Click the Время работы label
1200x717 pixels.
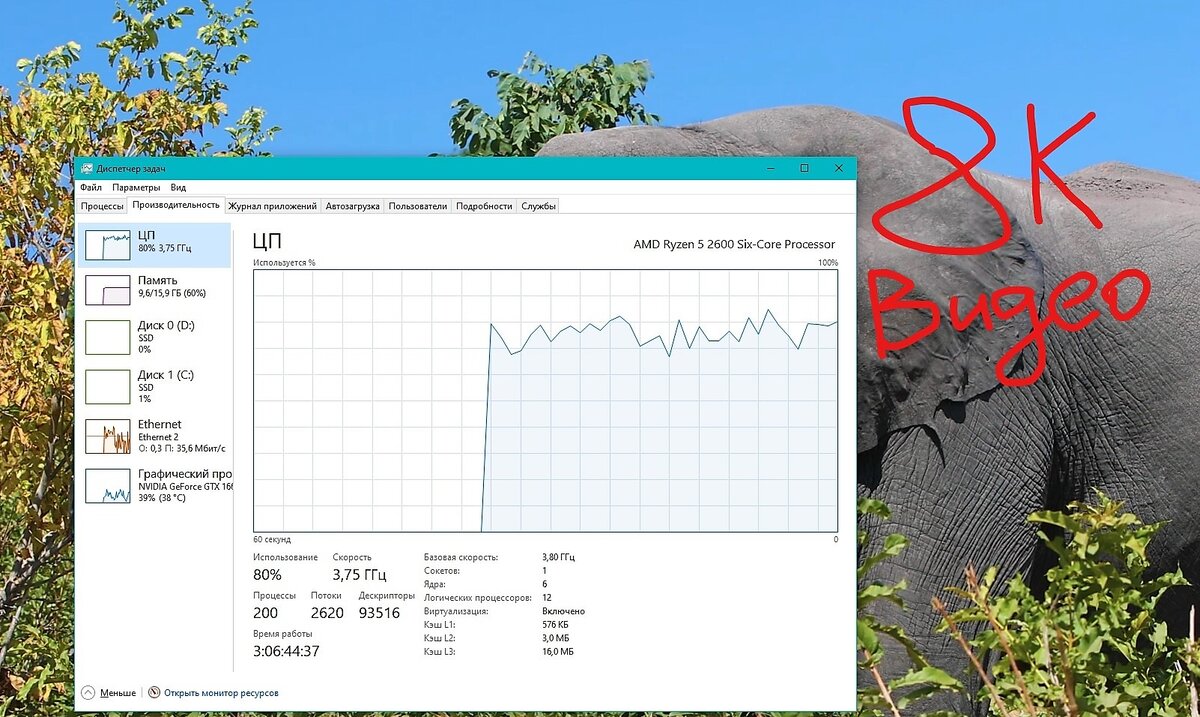(283, 633)
